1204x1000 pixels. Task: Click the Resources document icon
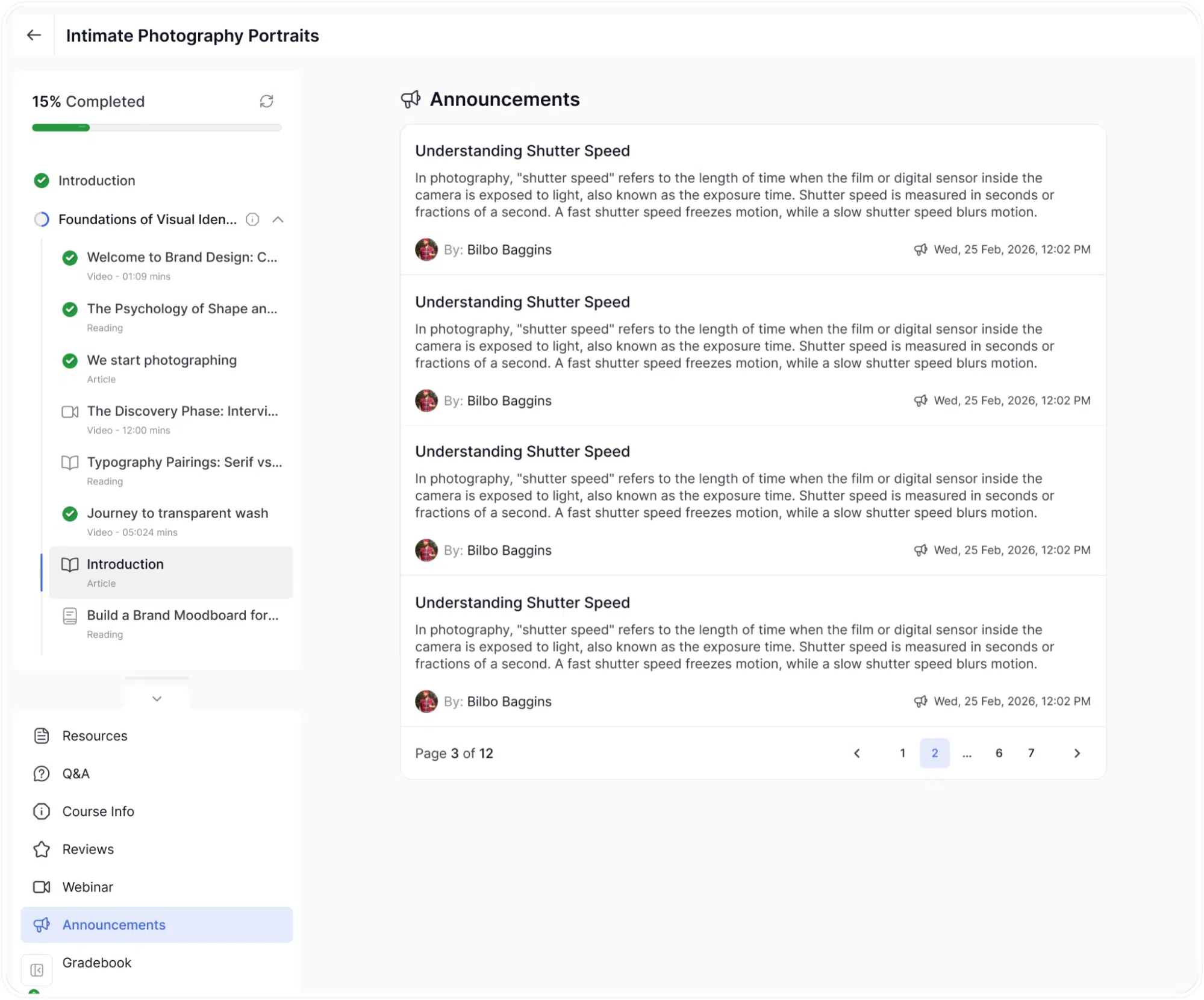click(x=42, y=736)
